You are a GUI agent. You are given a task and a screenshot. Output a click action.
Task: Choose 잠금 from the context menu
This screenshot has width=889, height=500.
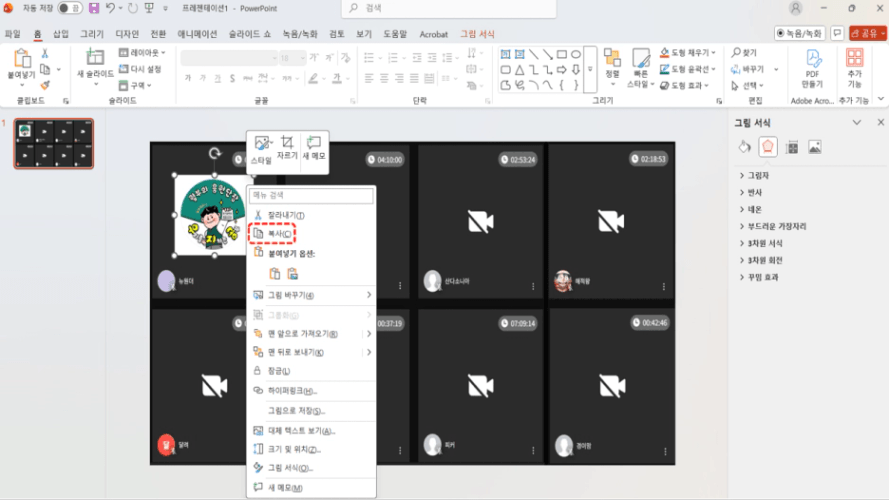pyautogui.click(x=311, y=371)
